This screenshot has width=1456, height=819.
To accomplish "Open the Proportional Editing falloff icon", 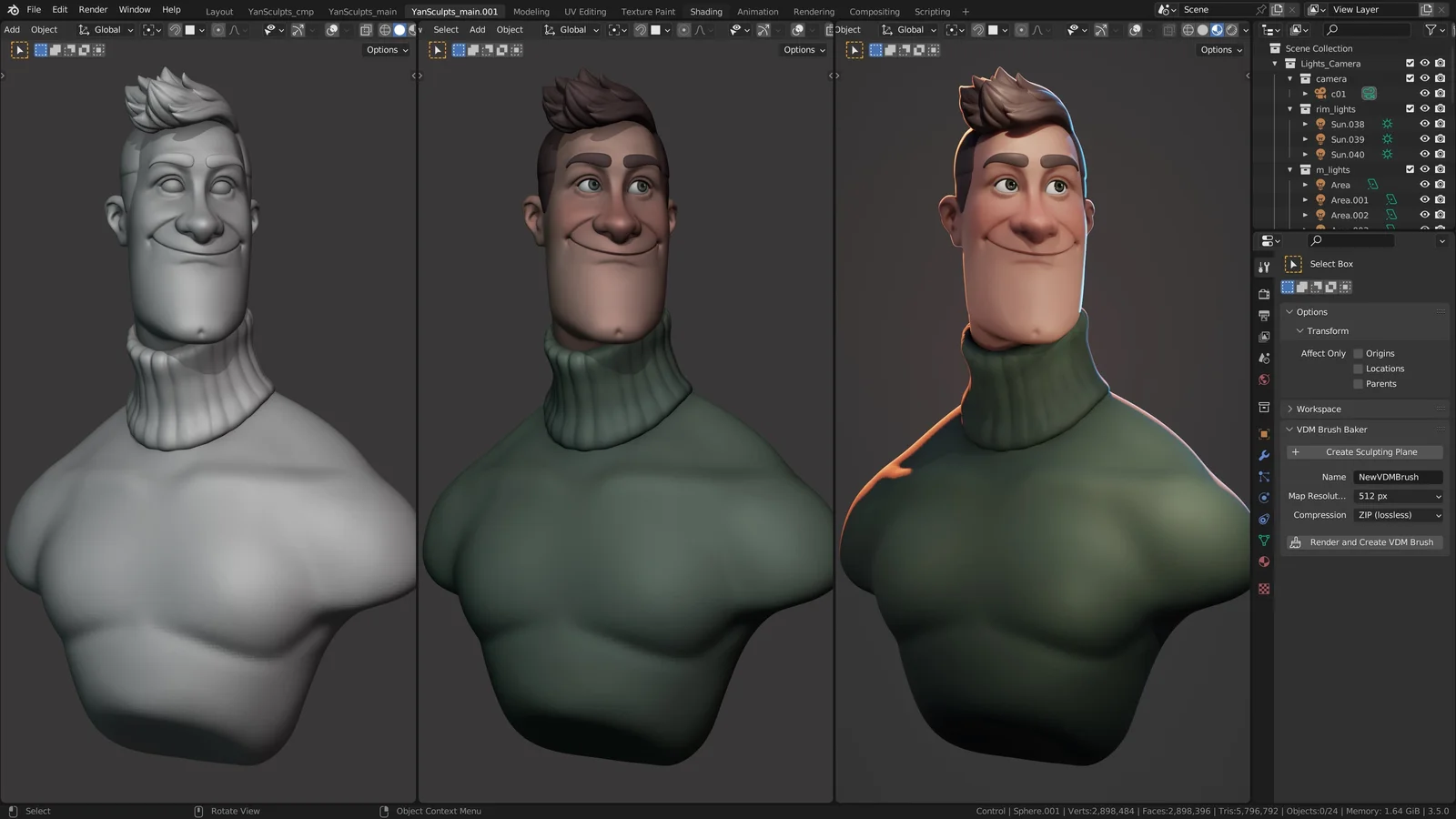I will (1039, 29).
